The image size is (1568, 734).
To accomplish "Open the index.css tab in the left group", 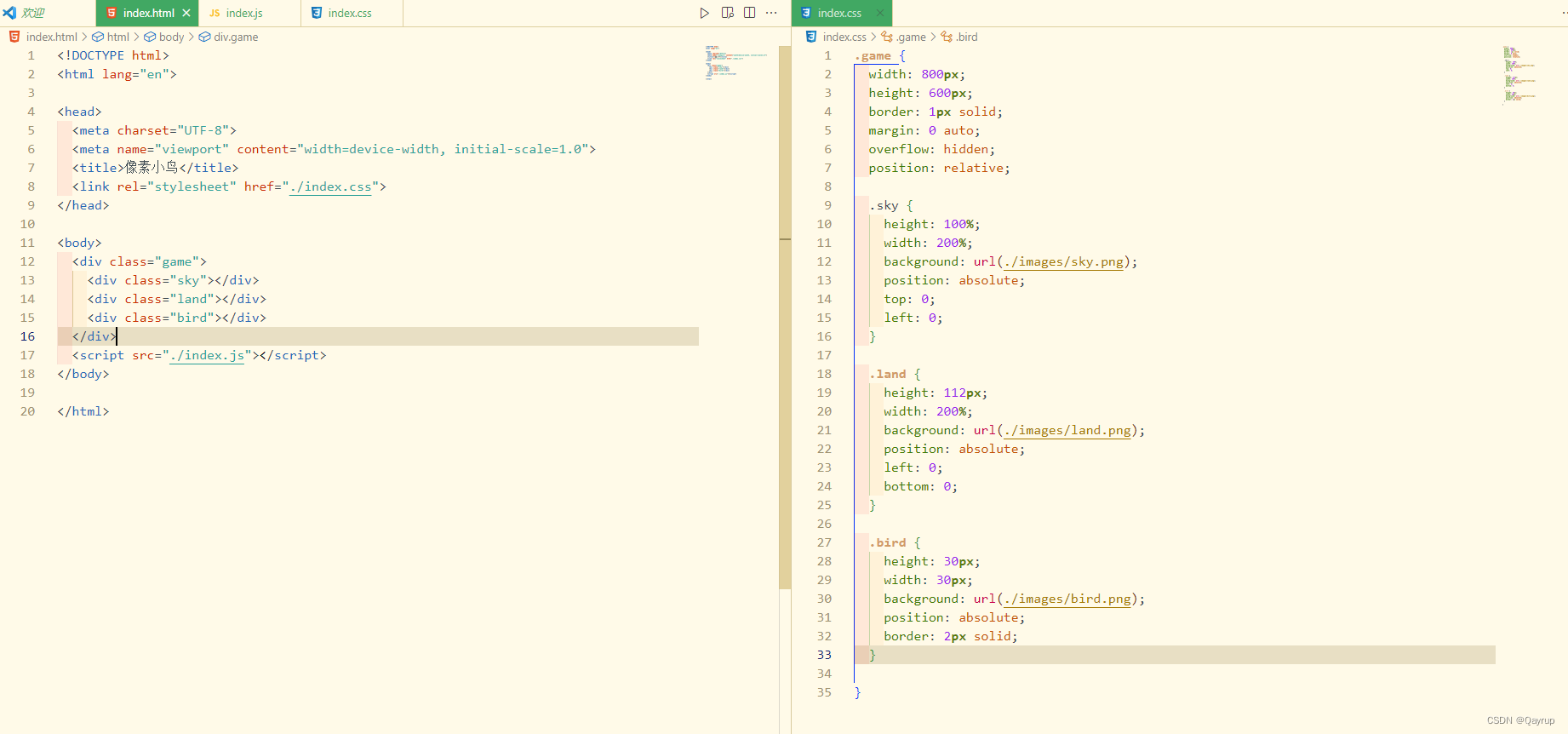I will (350, 13).
